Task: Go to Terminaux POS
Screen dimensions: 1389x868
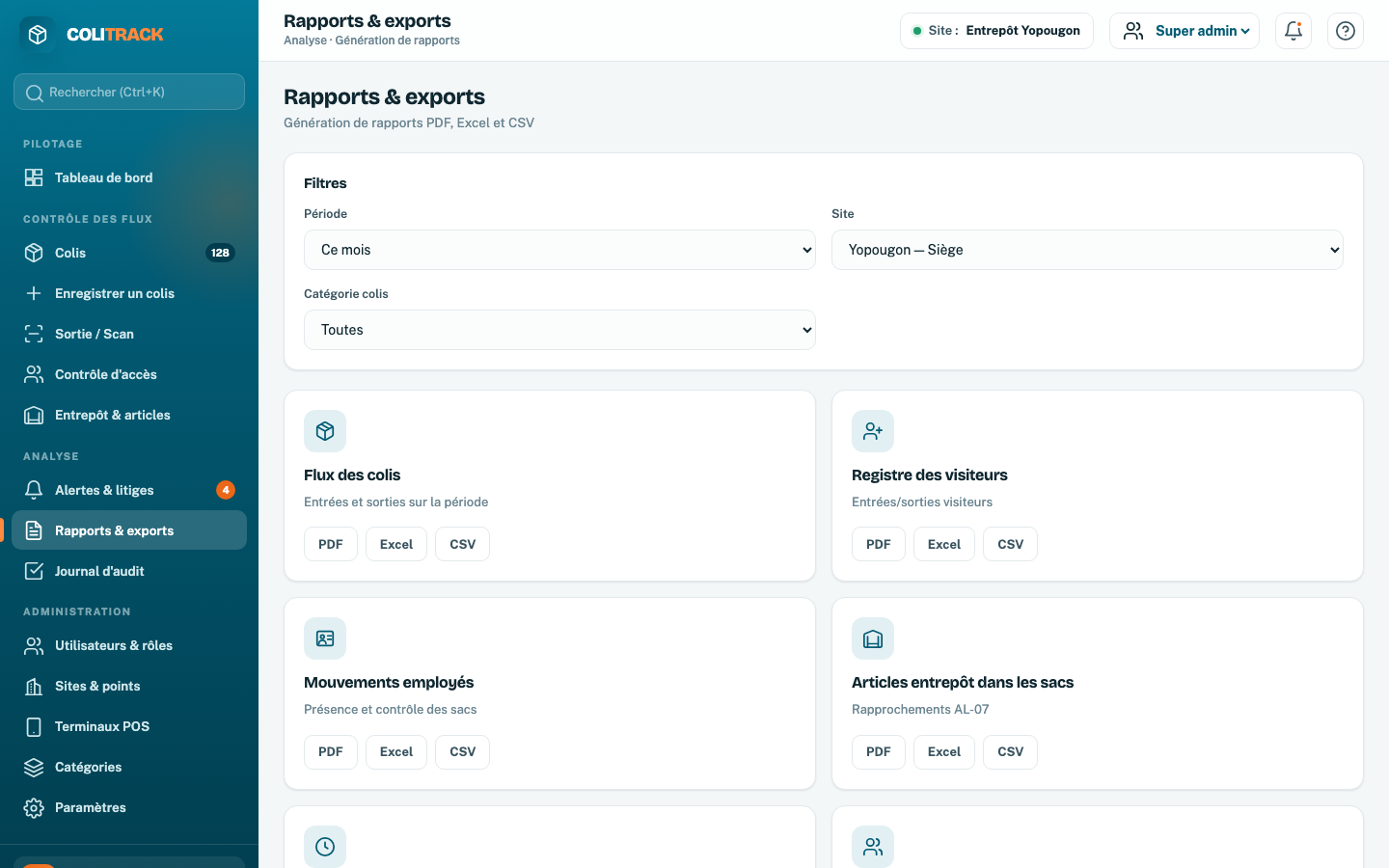Action: click(x=129, y=726)
